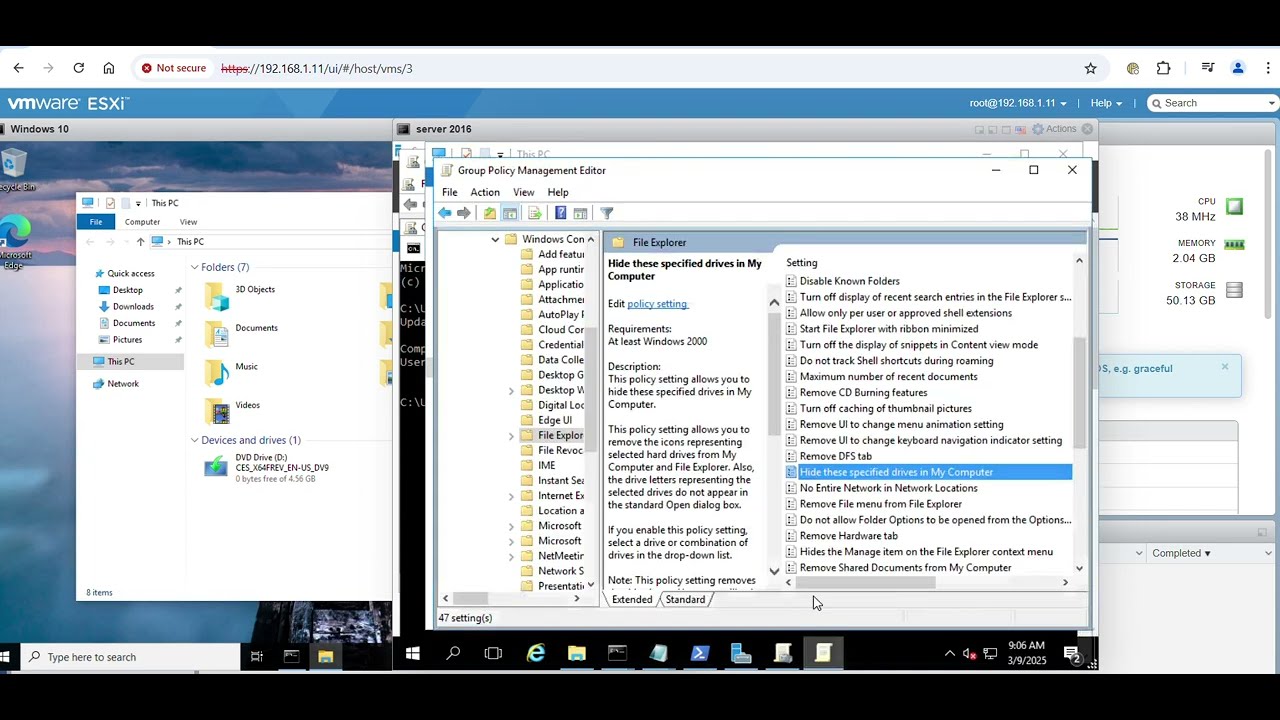The image size is (1280, 720).
Task: Open root@192.168.1.11 user dropdown
Action: [x=1017, y=103]
